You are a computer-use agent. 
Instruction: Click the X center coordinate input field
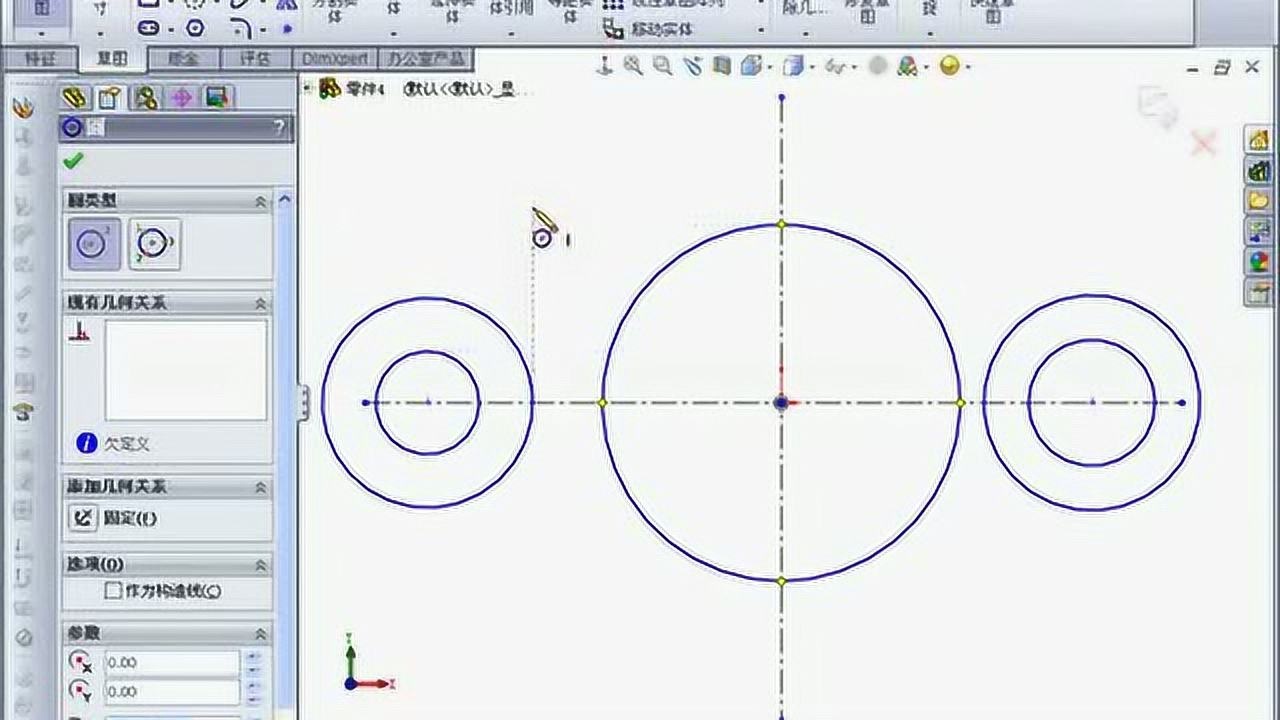pyautogui.click(x=172, y=662)
